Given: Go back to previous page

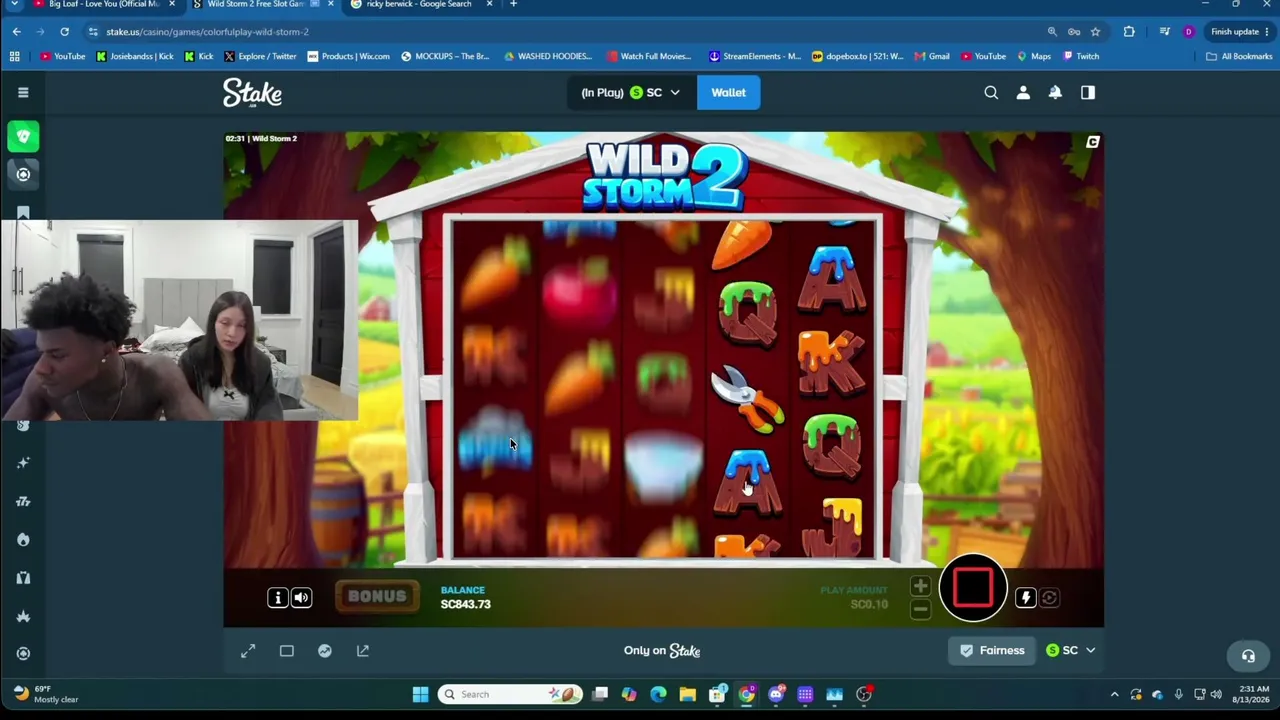Looking at the screenshot, I should point(17,32).
